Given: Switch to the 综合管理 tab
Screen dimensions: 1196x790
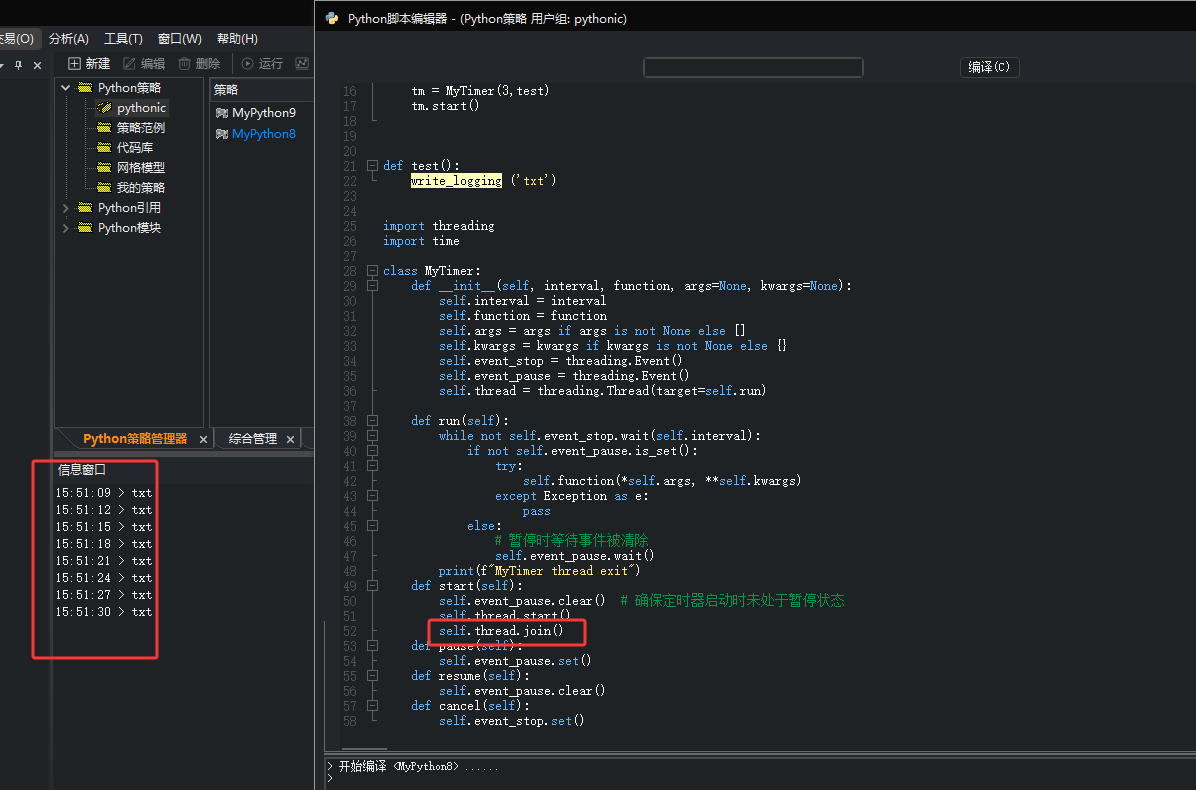Looking at the screenshot, I should pos(252,438).
